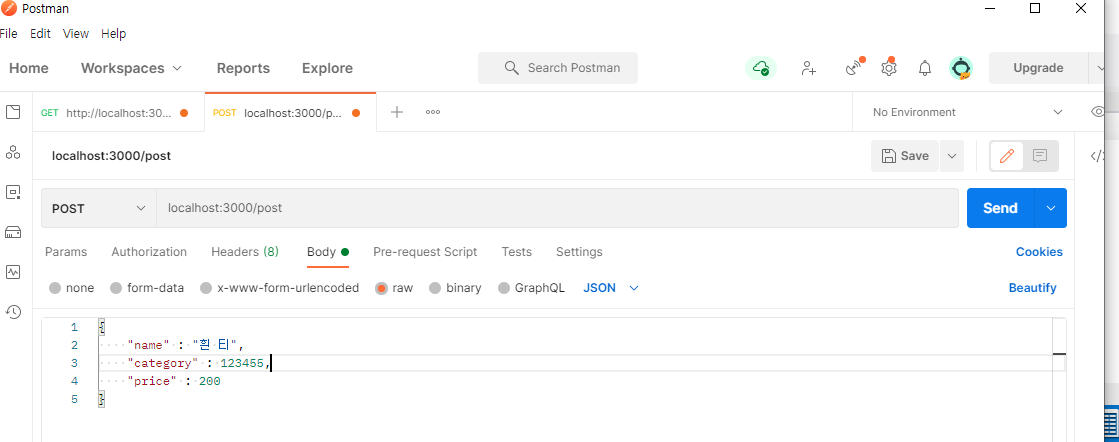The height and width of the screenshot is (442, 1119).
Task: Expand the Upgrade options arrow
Action: tap(1098, 69)
